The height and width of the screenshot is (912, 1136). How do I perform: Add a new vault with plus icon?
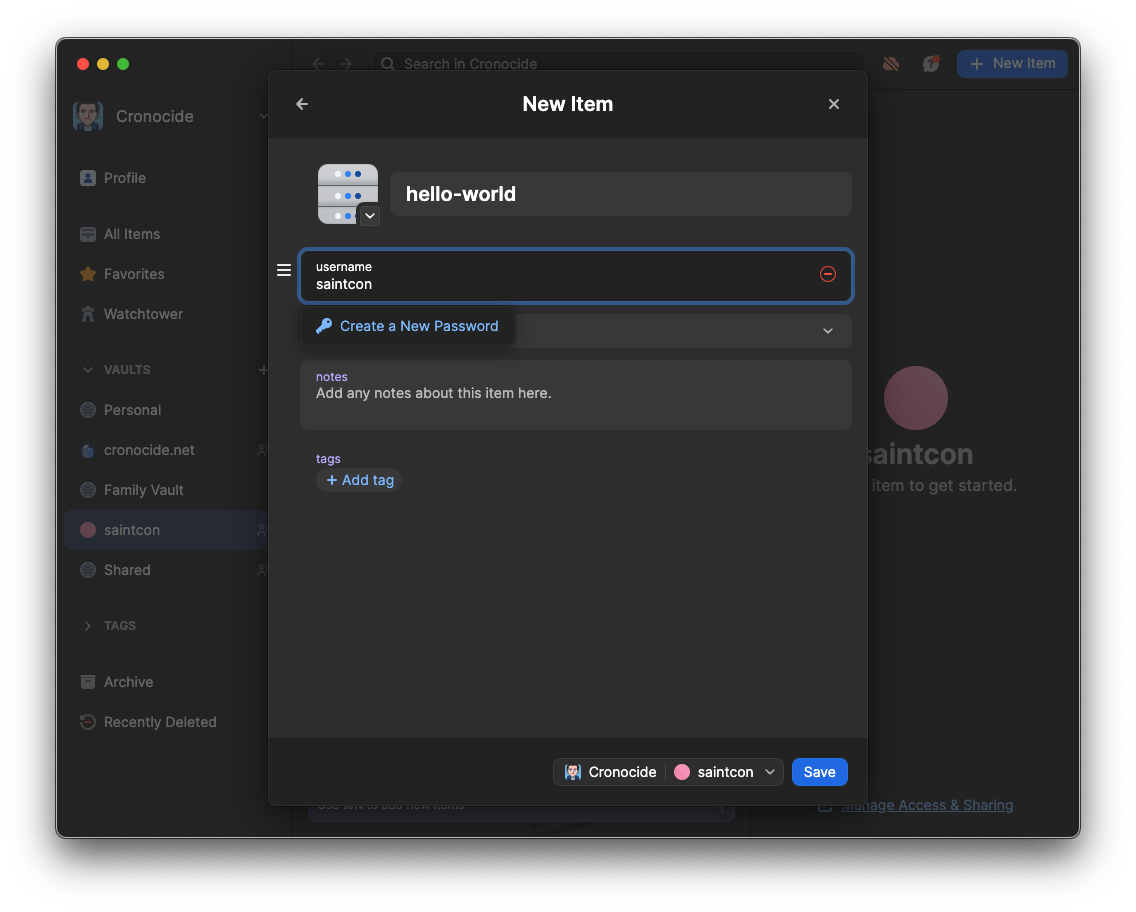262,369
